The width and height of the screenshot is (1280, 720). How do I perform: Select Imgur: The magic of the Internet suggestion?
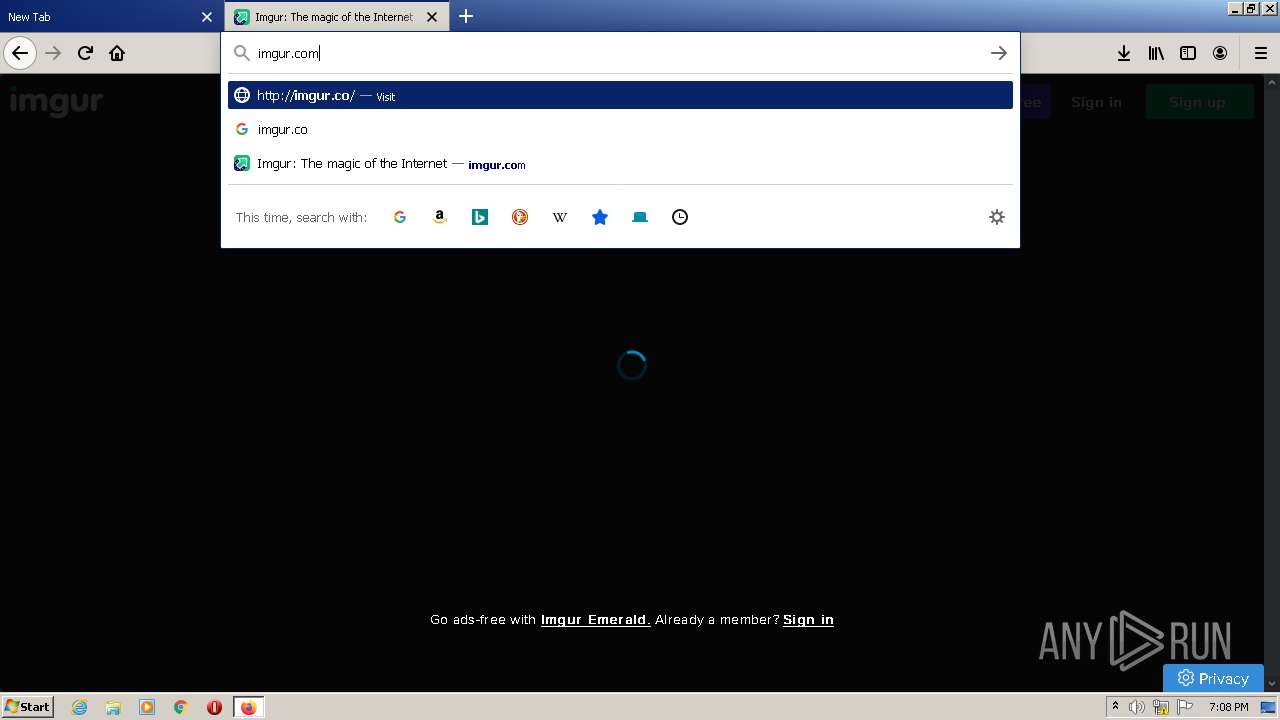click(620, 163)
